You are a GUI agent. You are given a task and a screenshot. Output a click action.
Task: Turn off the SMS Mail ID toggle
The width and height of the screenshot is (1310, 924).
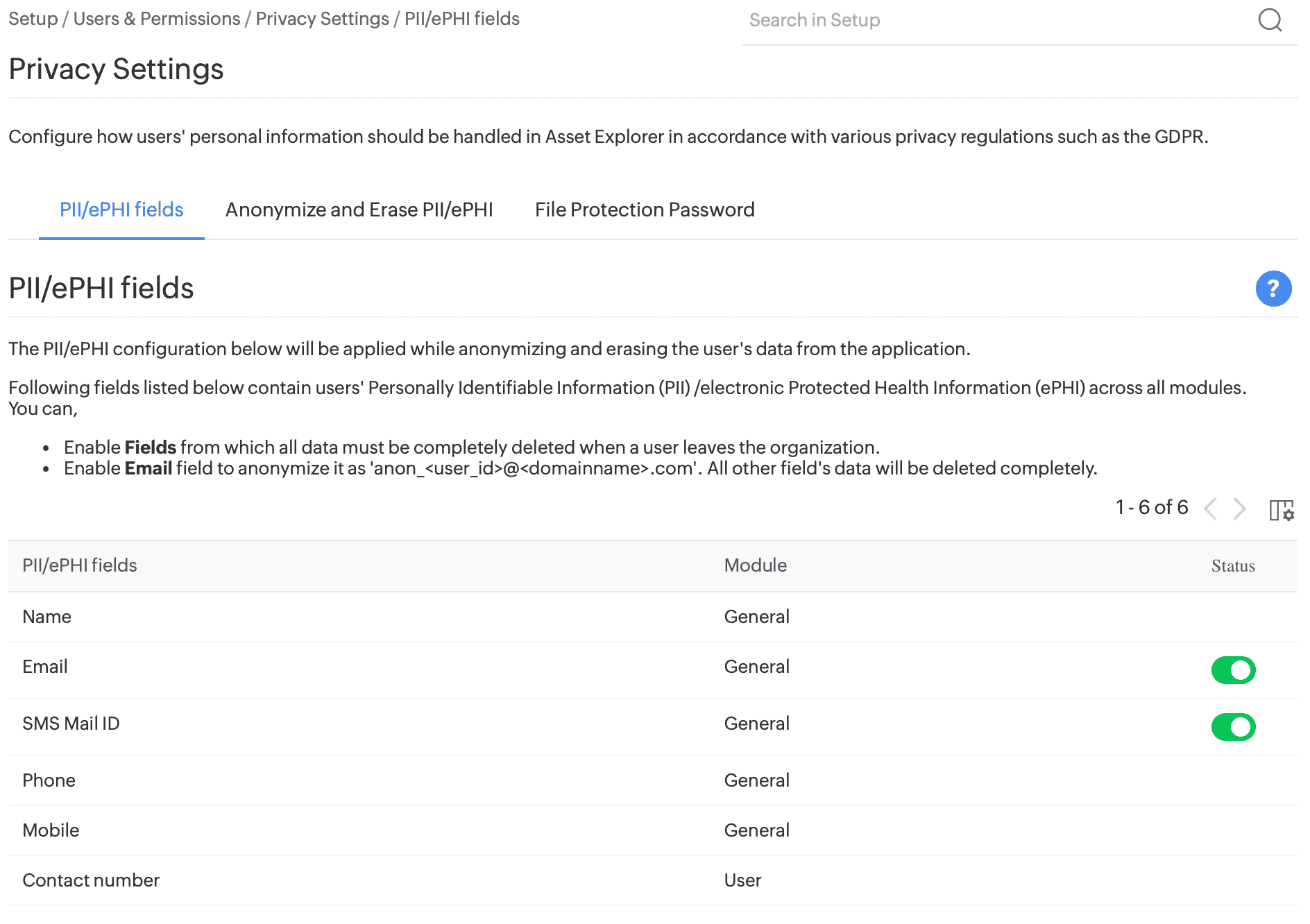pyautogui.click(x=1233, y=727)
